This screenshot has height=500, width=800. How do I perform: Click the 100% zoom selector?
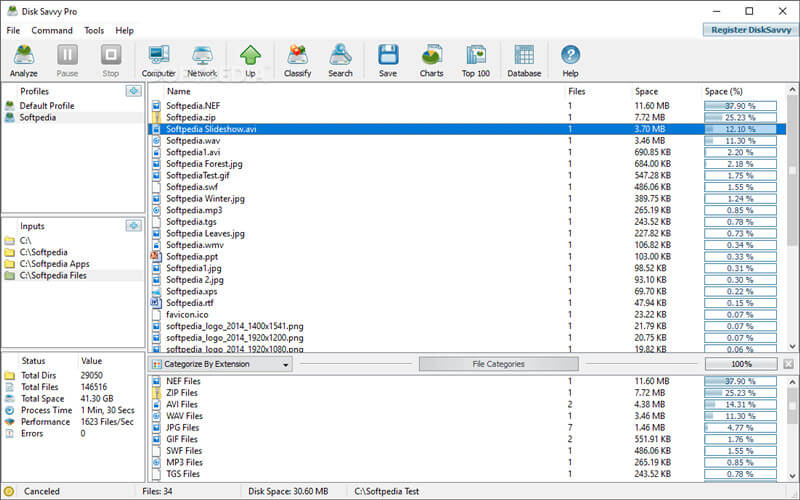tap(741, 364)
